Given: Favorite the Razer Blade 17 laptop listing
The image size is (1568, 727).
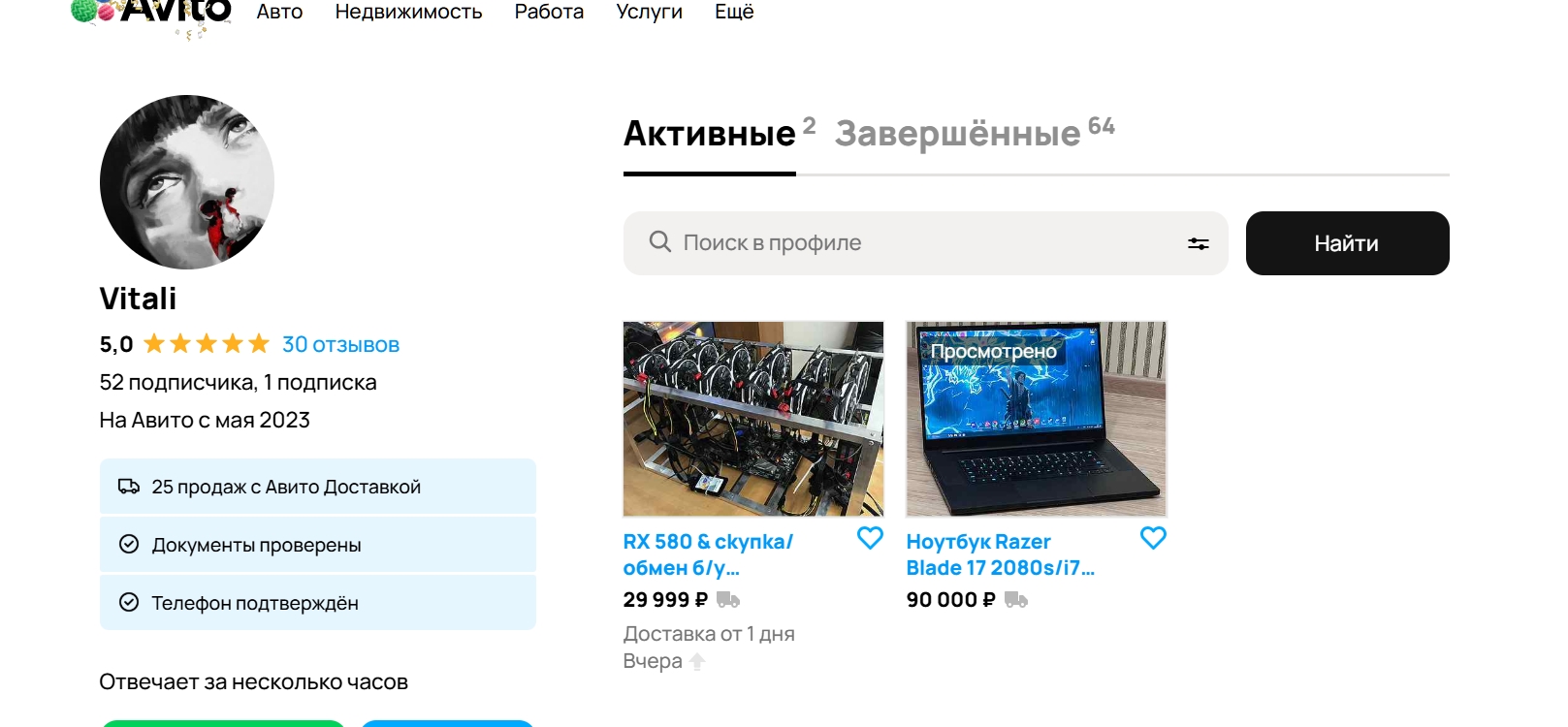Looking at the screenshot, I should (1153, 538).
